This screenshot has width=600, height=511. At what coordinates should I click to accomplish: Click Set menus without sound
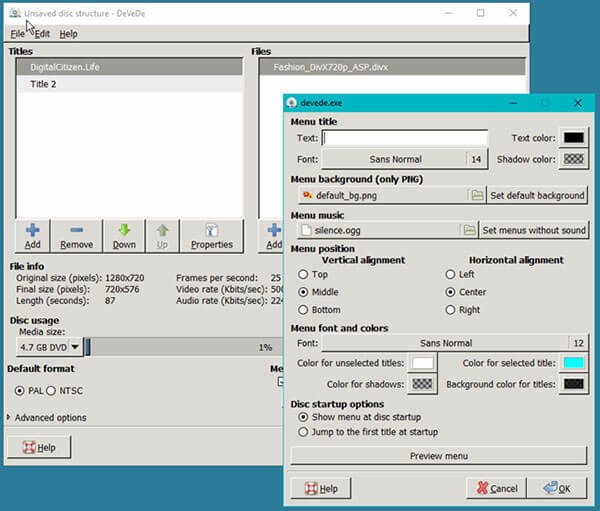pos(534,230)
